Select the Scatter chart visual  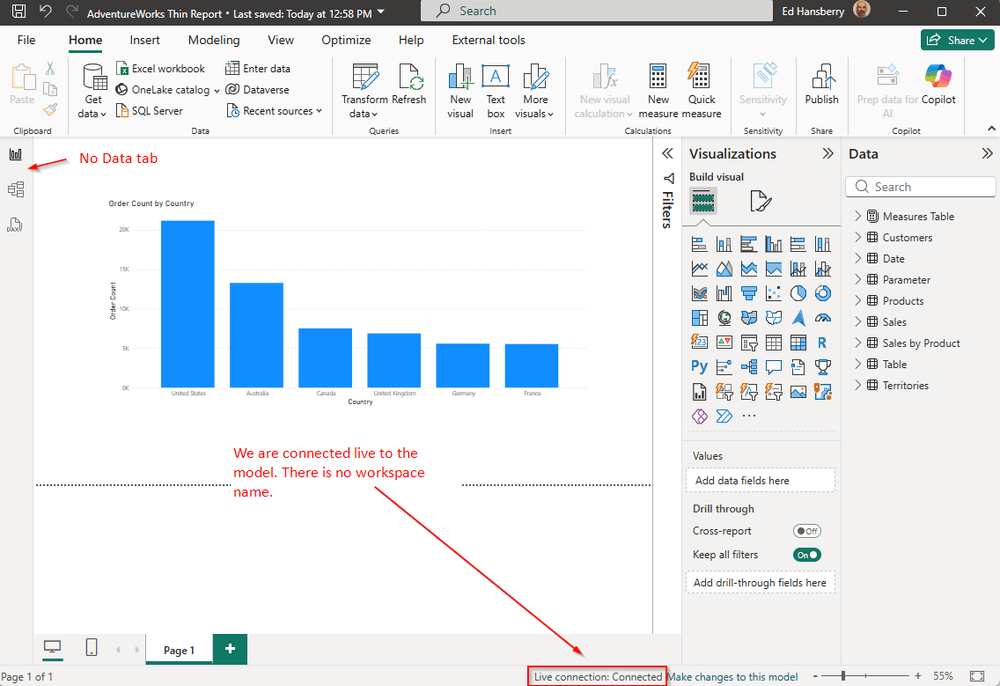[x=774, y=293]
